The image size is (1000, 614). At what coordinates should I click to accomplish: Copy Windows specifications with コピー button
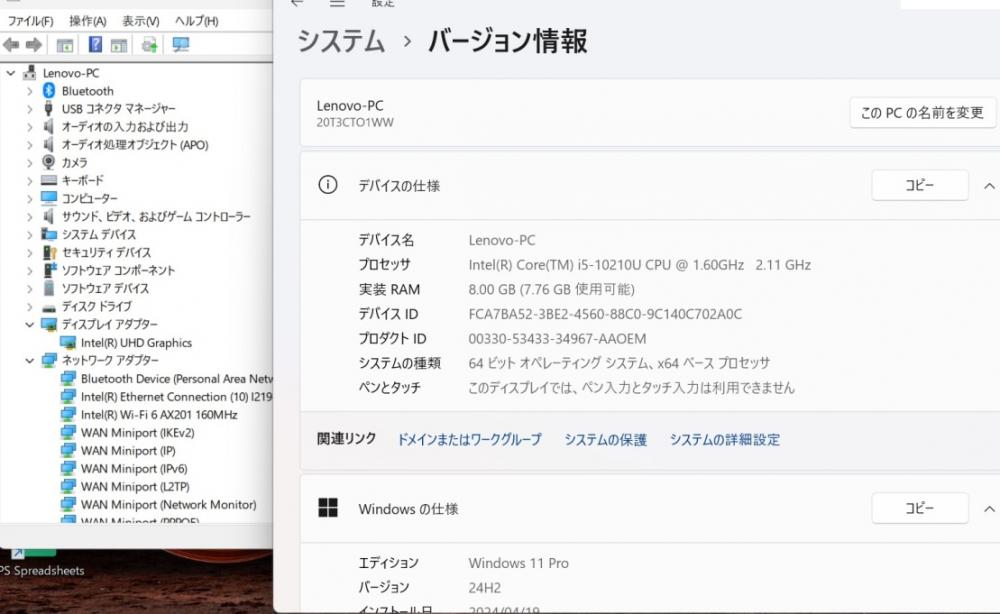(x=920, y=508)
